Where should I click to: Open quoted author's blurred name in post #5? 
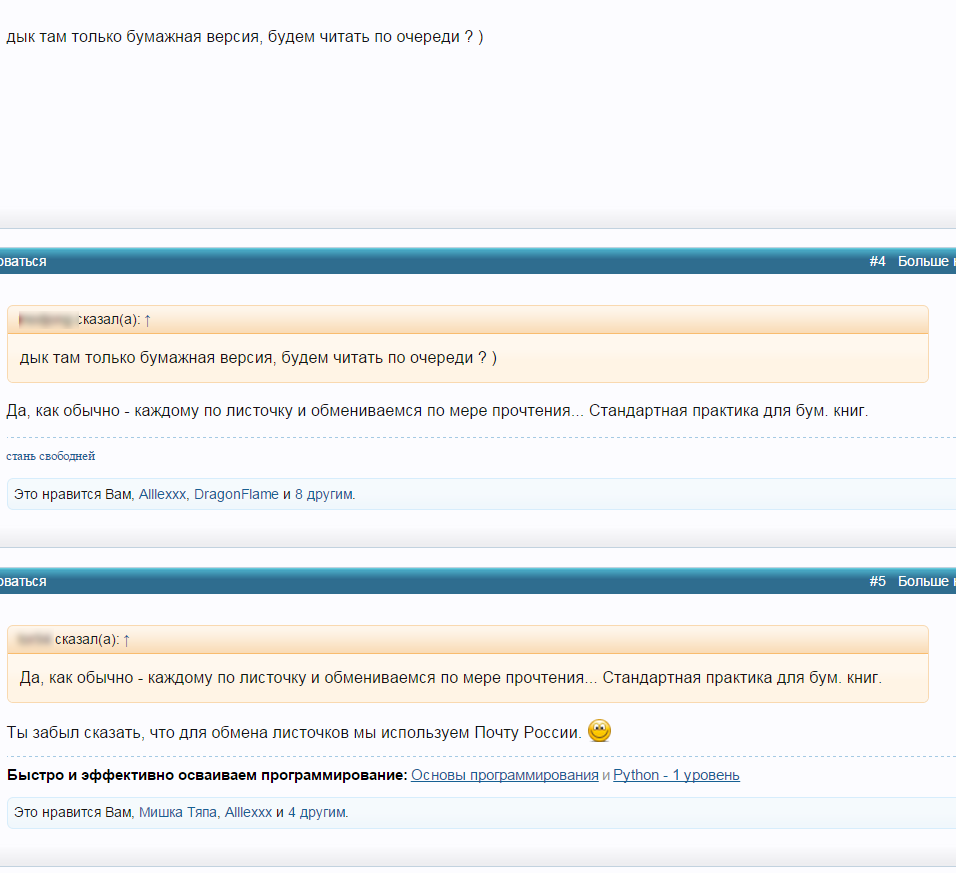click(35, 640)
